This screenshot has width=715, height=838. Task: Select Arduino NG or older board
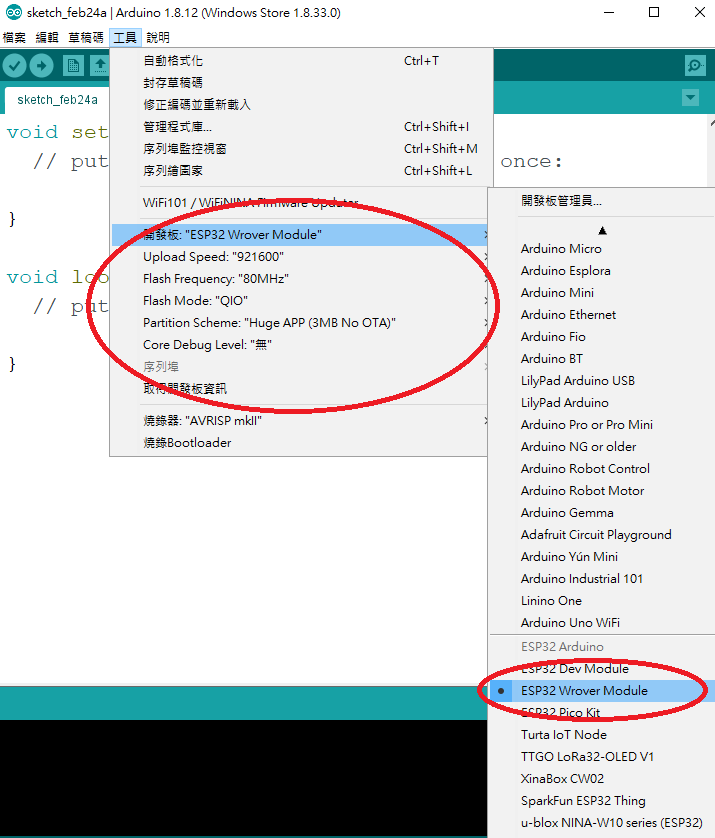click(x=602, y=446)
